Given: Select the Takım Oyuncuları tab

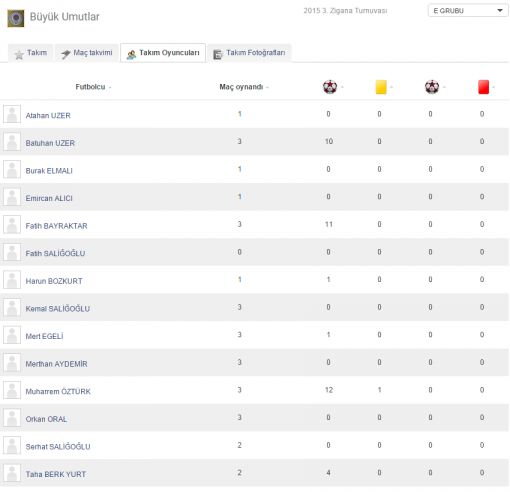Looking at the screenshot, I should [163, 53].
